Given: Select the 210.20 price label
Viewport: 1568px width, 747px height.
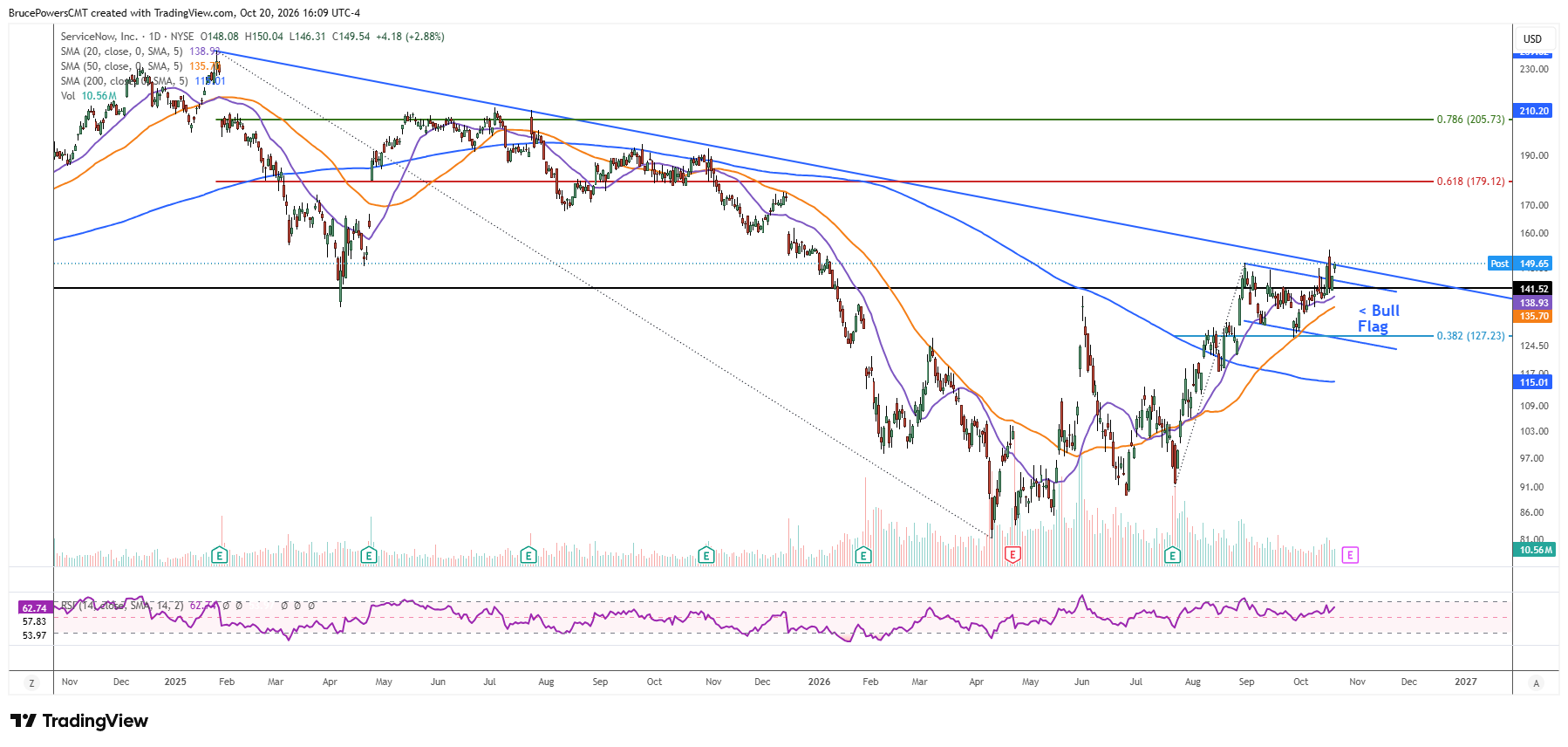Looking at the screenshot, I should (1533, 111).
